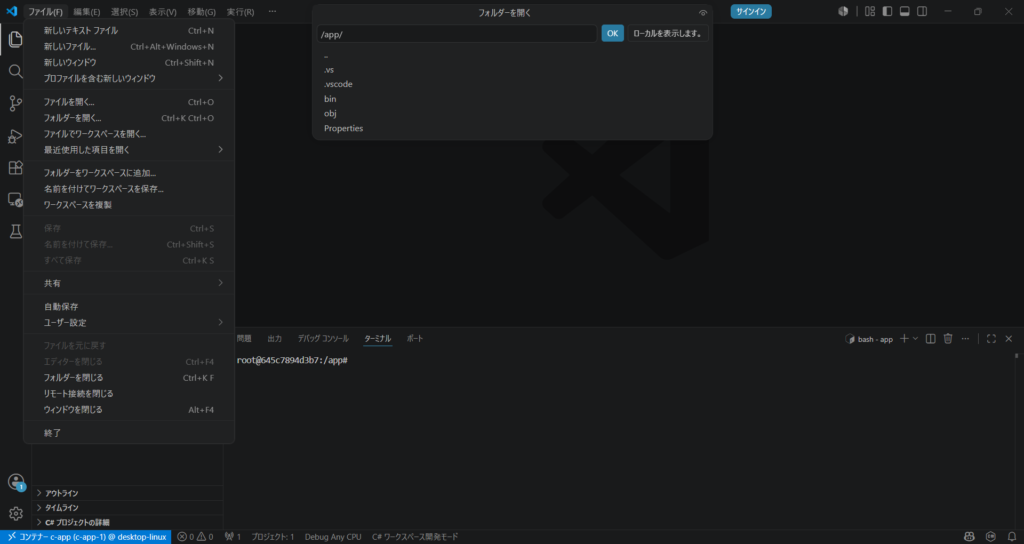Open the 選択(S) menu

(x=124, y=12)
